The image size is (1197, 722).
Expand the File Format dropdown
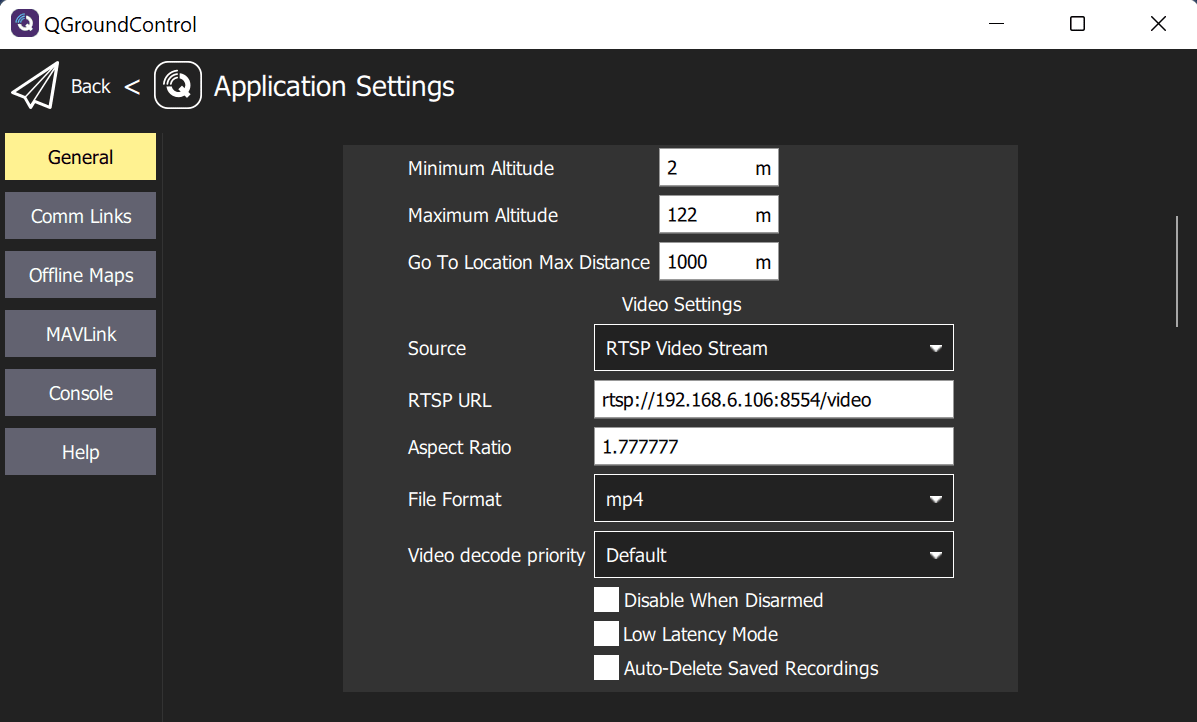tap(773, 499)
